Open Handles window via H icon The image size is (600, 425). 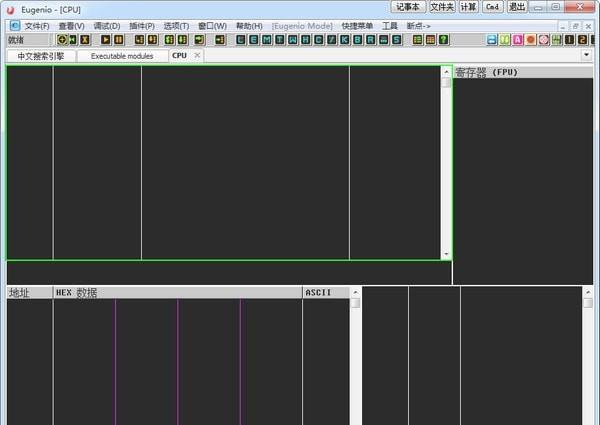tap(306, 39)
